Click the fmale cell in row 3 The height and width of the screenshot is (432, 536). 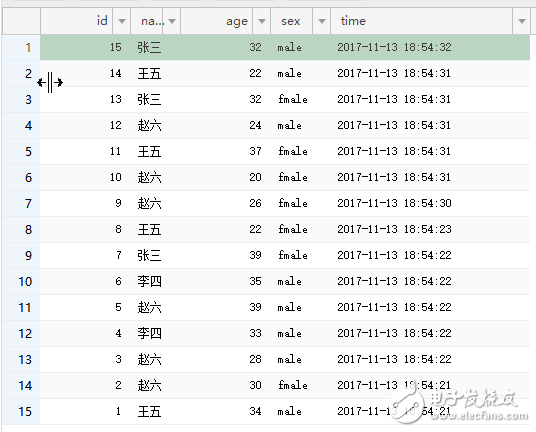[x=300, y=99]
